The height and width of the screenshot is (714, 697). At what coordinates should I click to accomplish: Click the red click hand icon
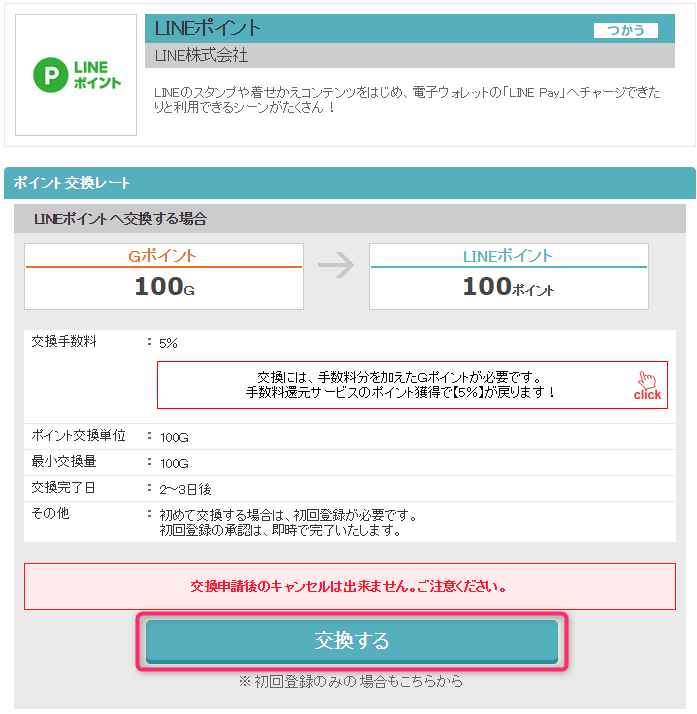tap(647, 385)
